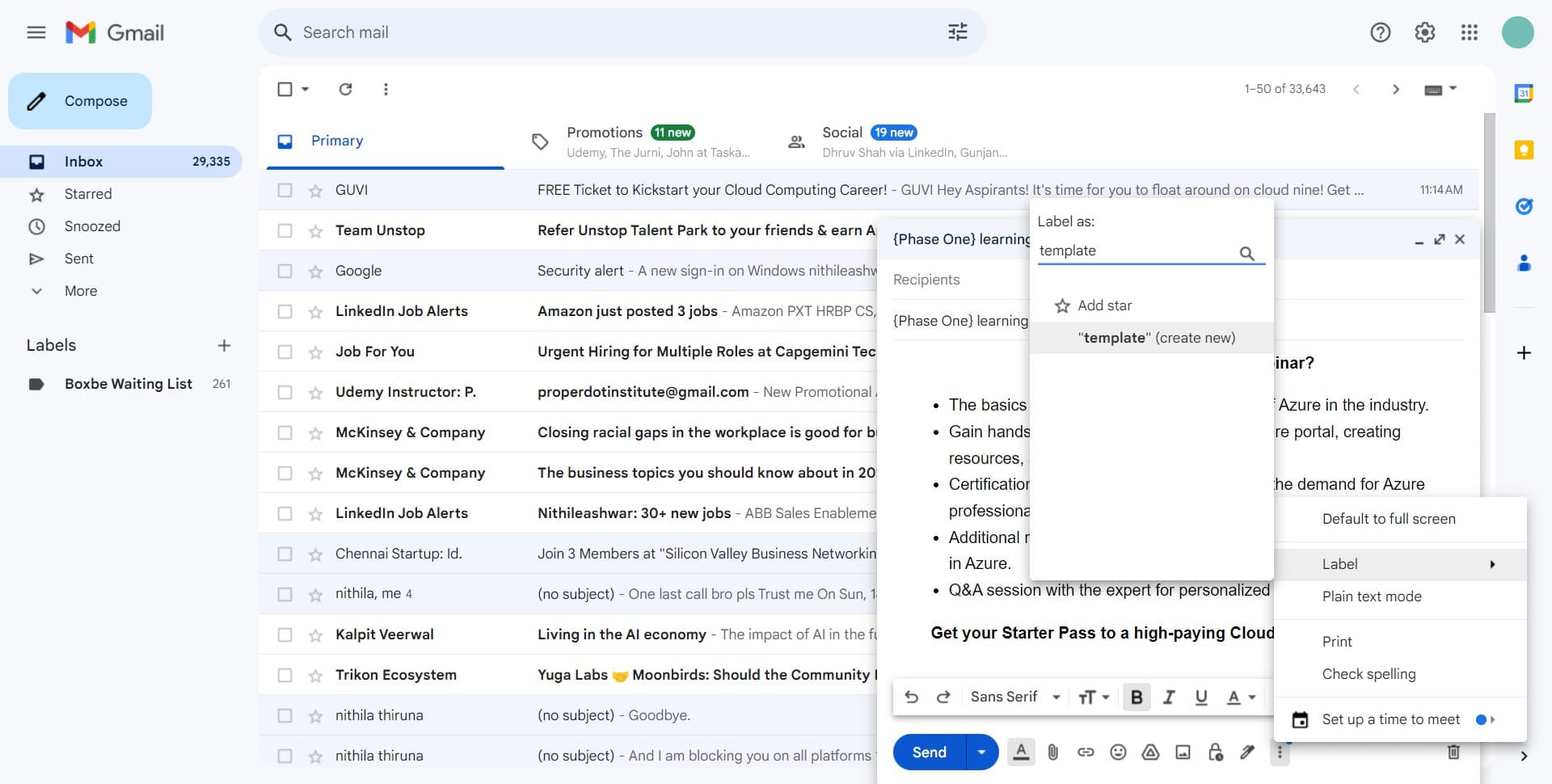Choose Plain text mode from menu
This screenshot has height=784, width=1552.
pyautogui.click(x=1371, y=596)
